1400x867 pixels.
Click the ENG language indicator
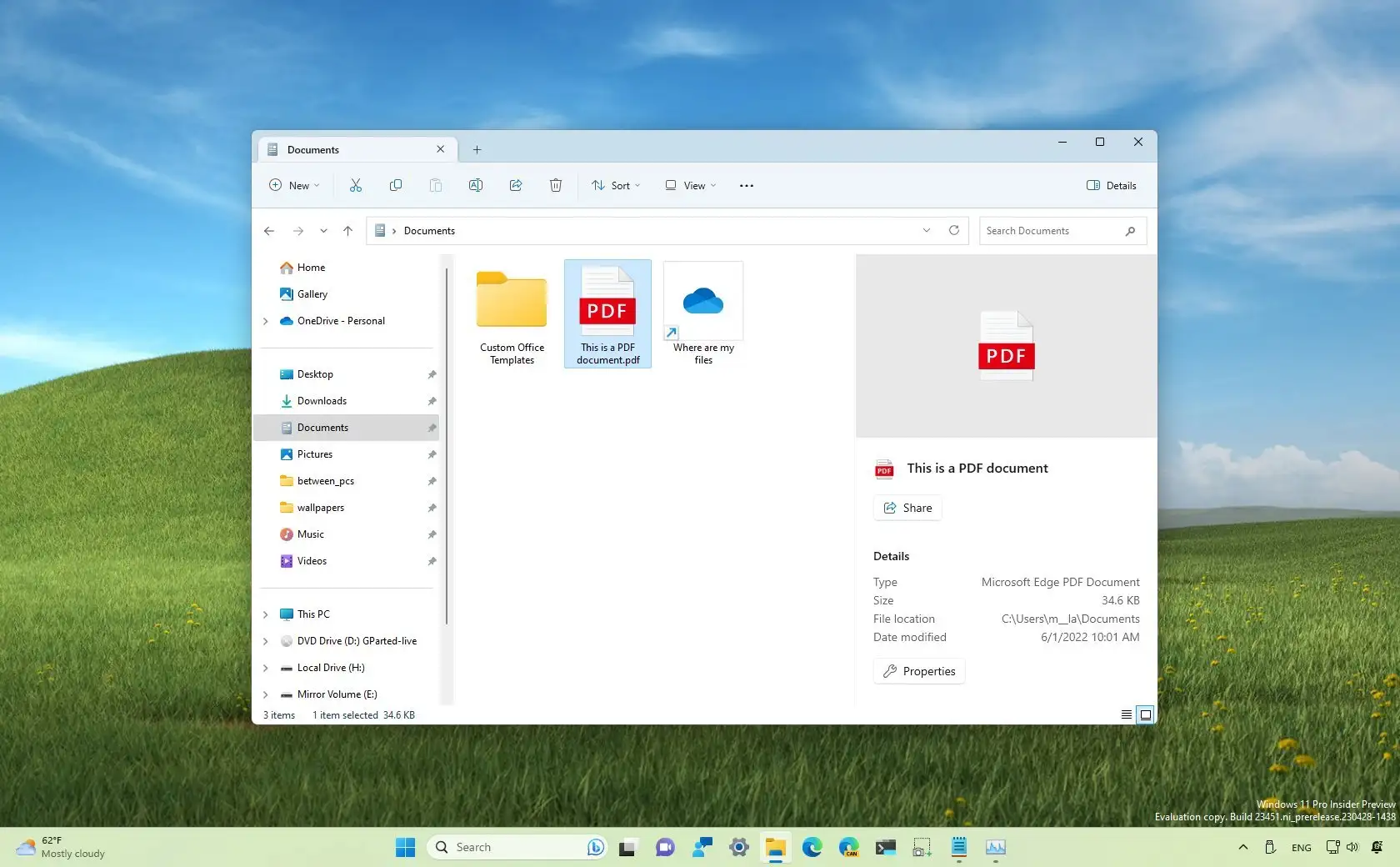point(1301,847)
